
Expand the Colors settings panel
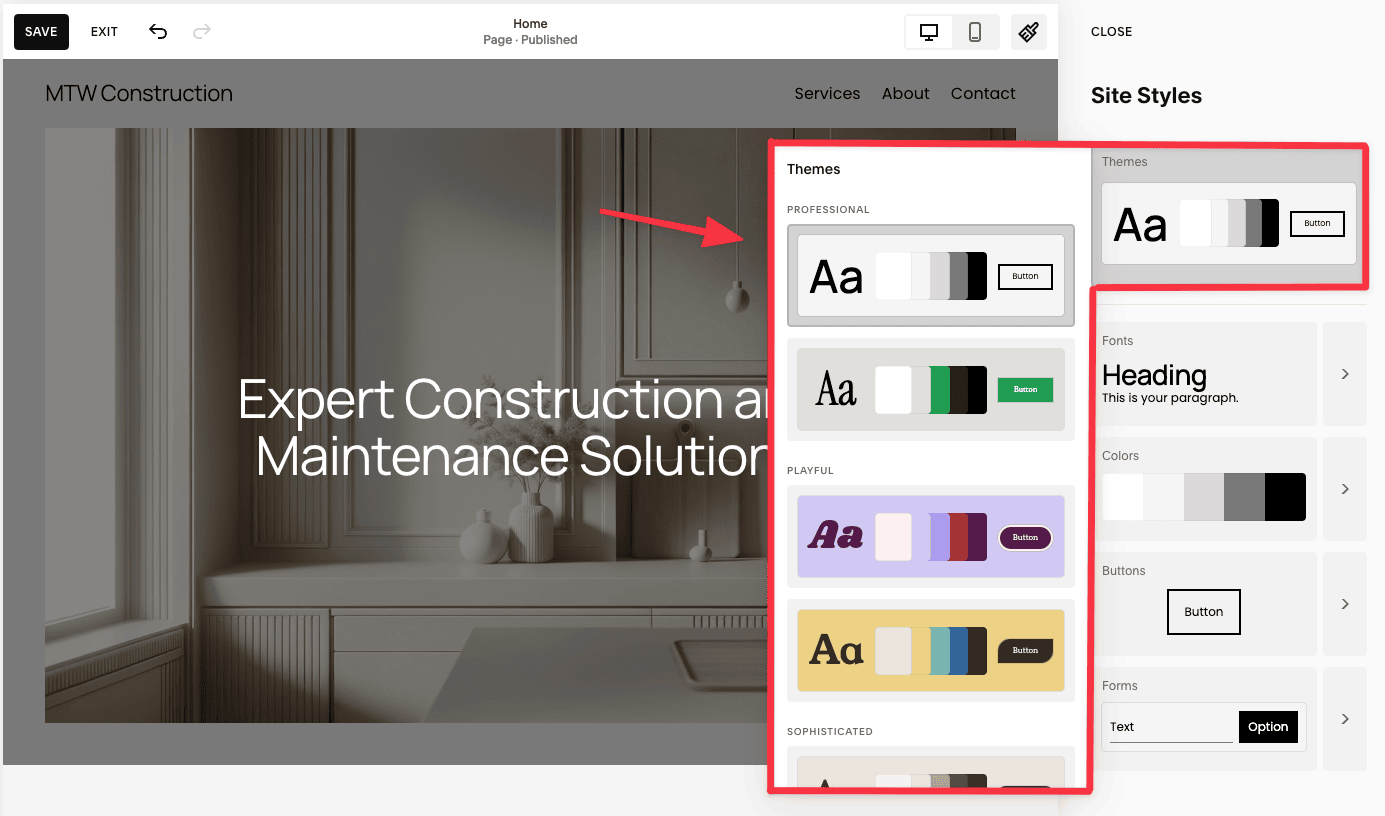click(x=1345, y=489)
